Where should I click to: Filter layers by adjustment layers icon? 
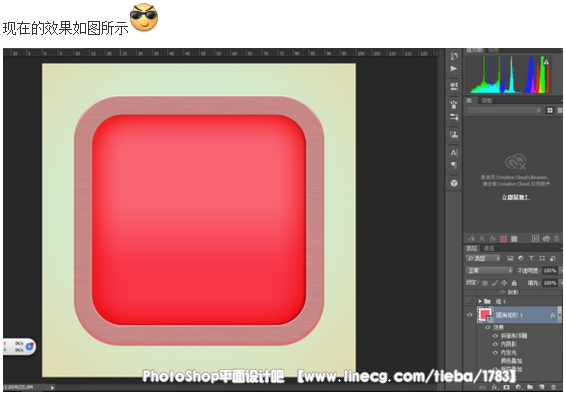pyautogui.click(x=521, y=258)
